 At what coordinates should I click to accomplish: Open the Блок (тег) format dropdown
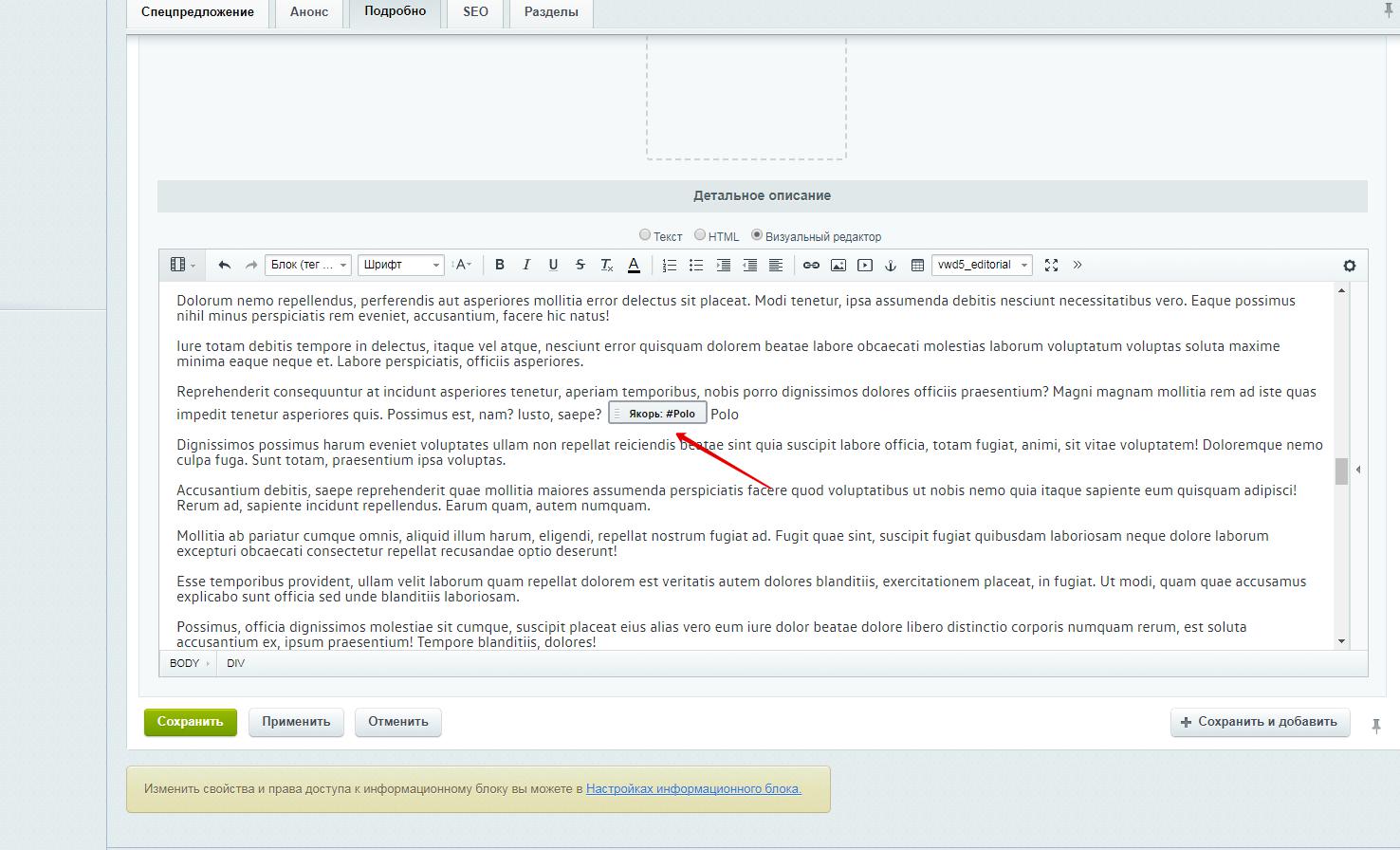[308, 265]
